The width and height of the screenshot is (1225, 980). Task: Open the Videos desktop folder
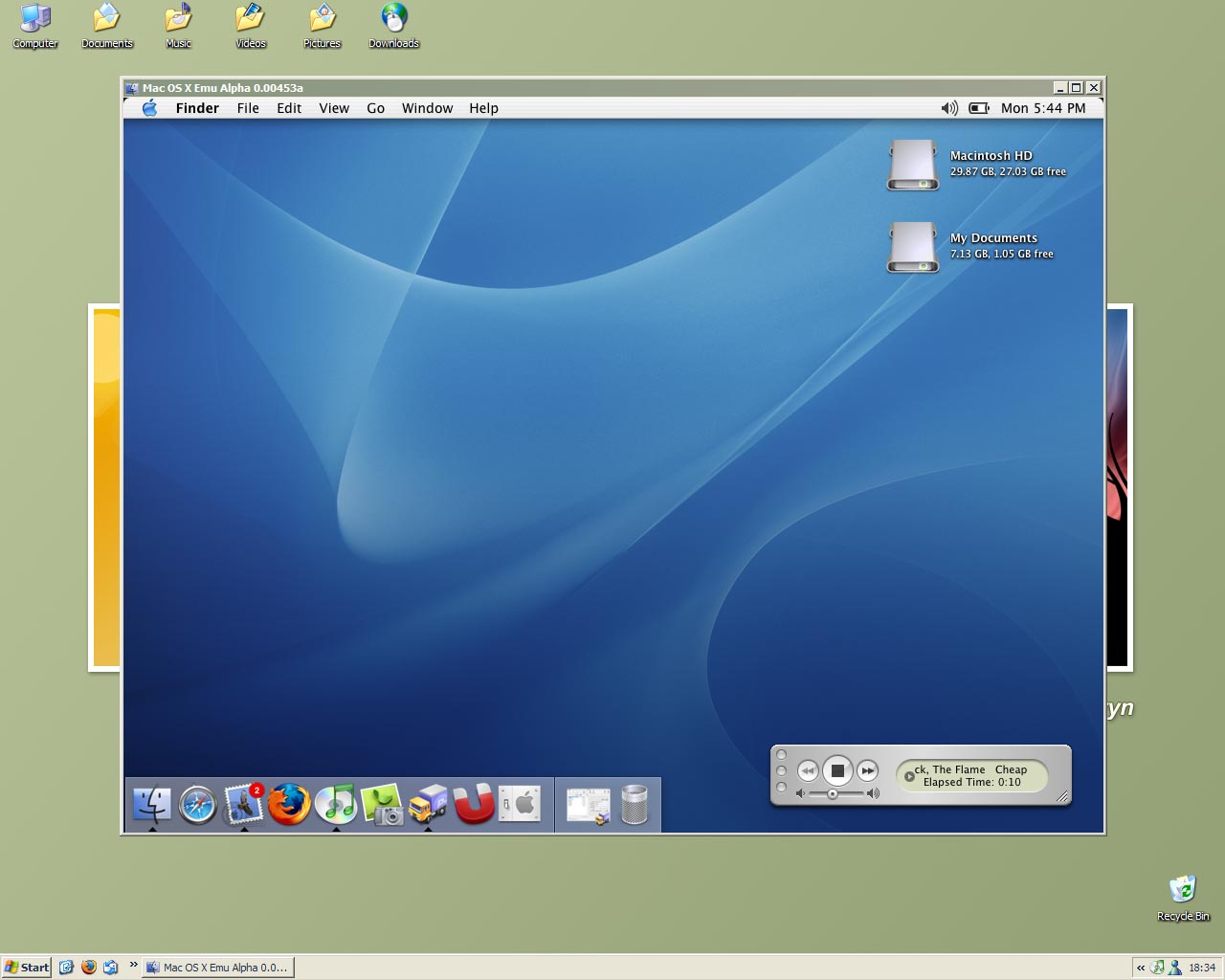251,26
